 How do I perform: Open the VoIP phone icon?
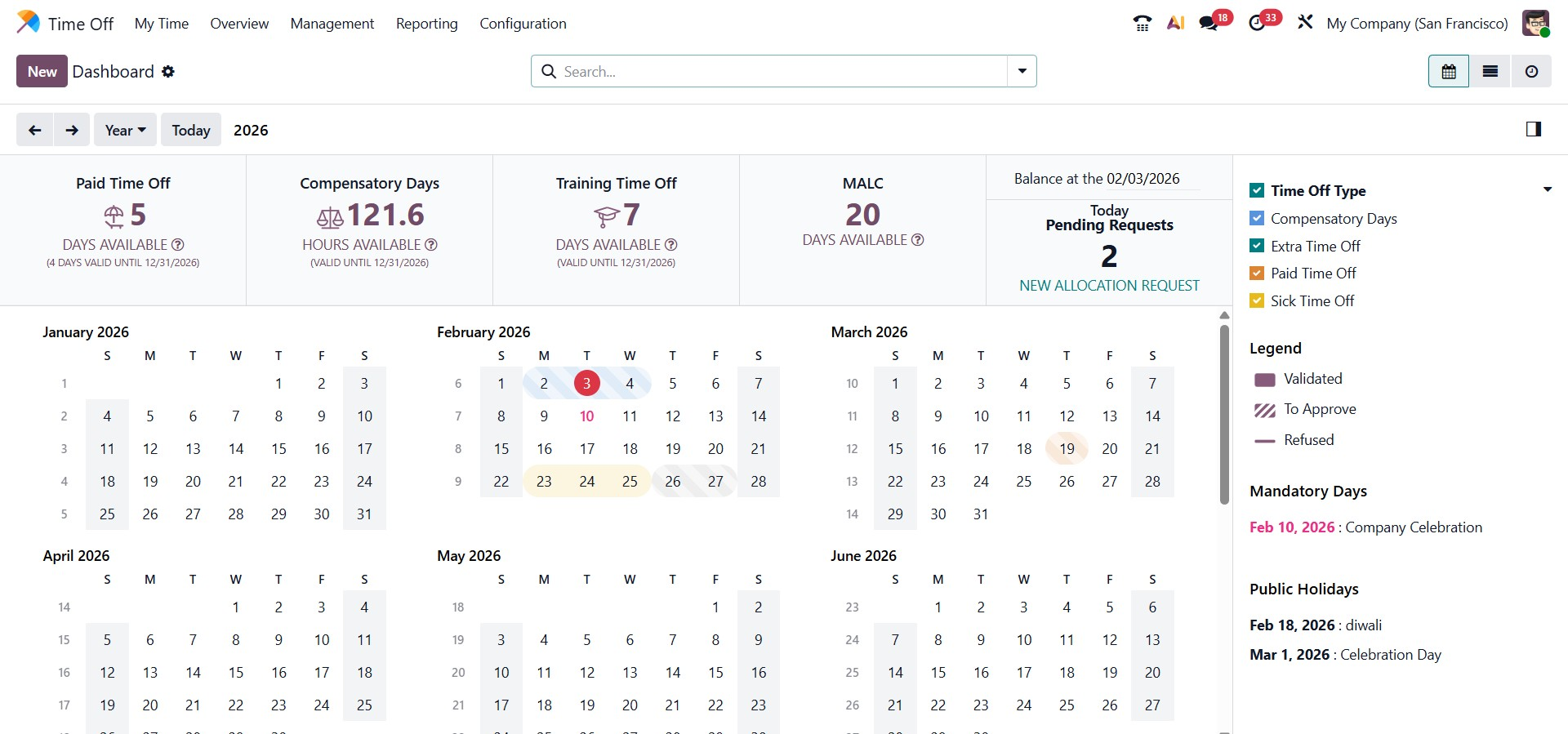click(x=1142, y=24)
